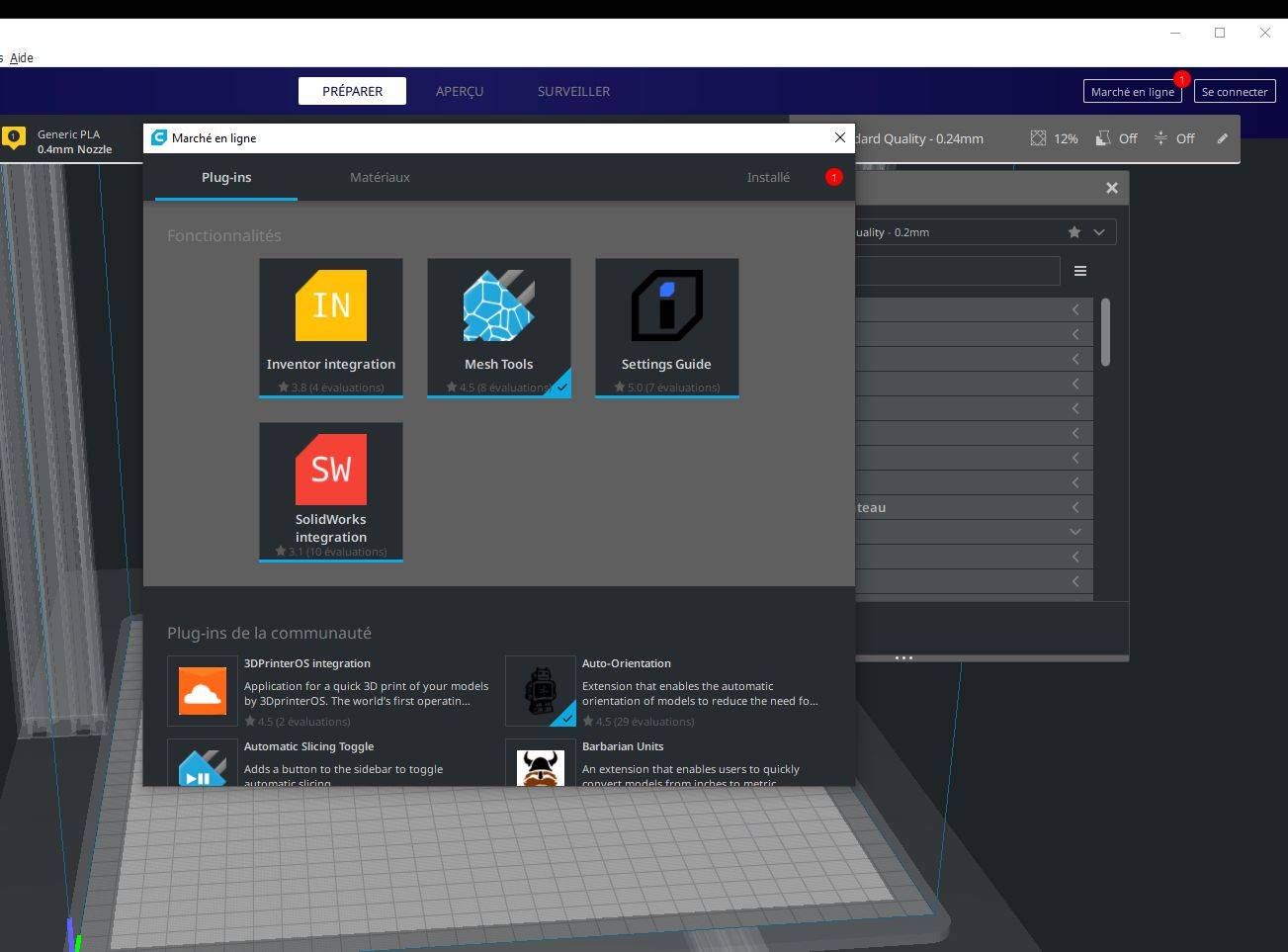Switch to the Plug-ins tab
Screen dimensions: 1288x952
point(226,177)
